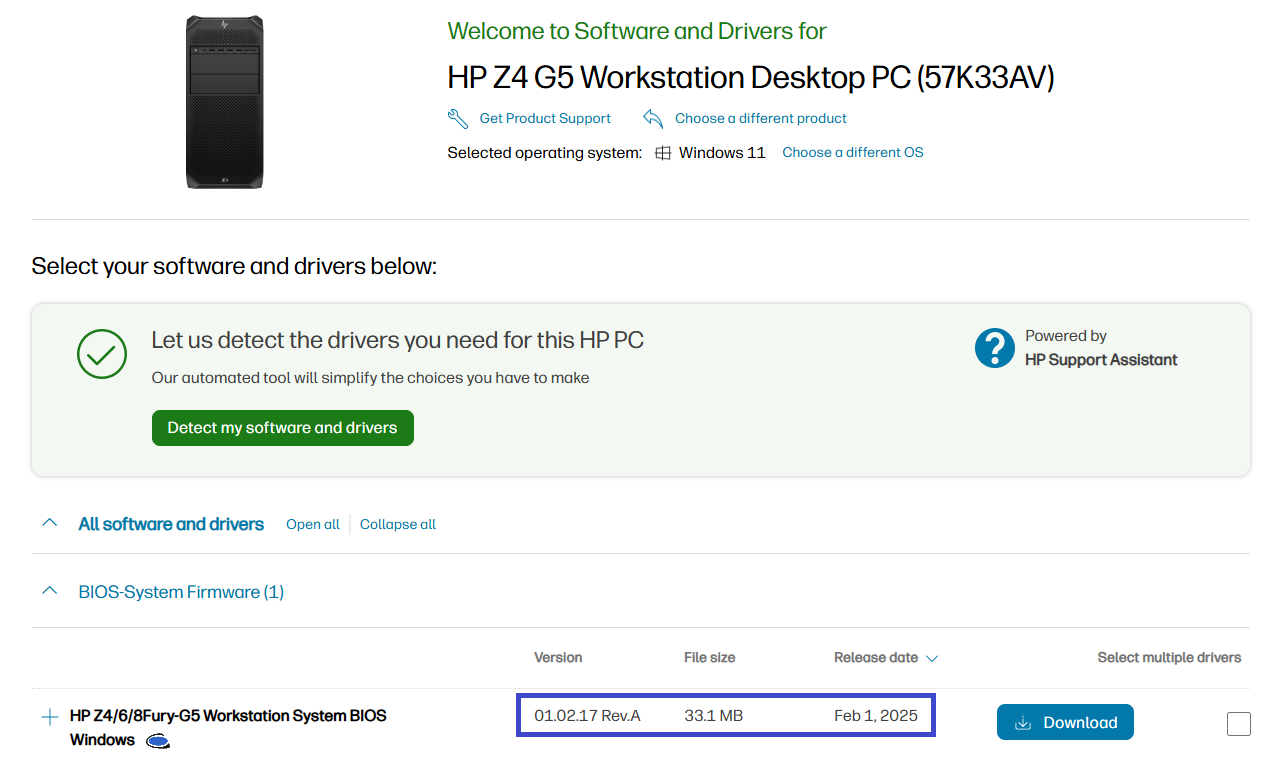Check the Select multiple drivers checkbox for the BIOS
The width and height of the screenshot is (1274, 766).
click(1238, 723)
